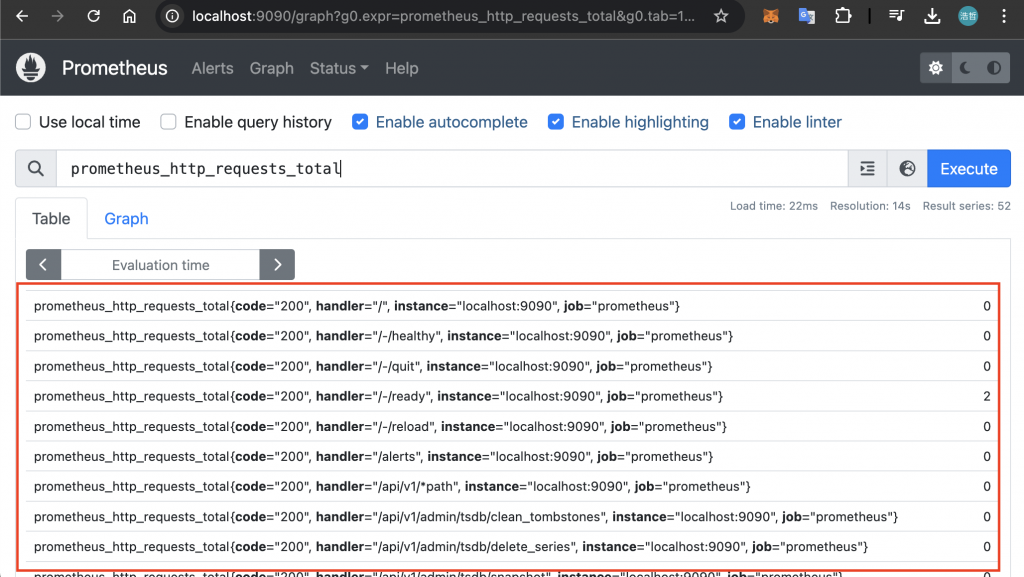Screen dimensions: 1024x577
Task: Select the handler="/" result row
Action: click(512, 305)
